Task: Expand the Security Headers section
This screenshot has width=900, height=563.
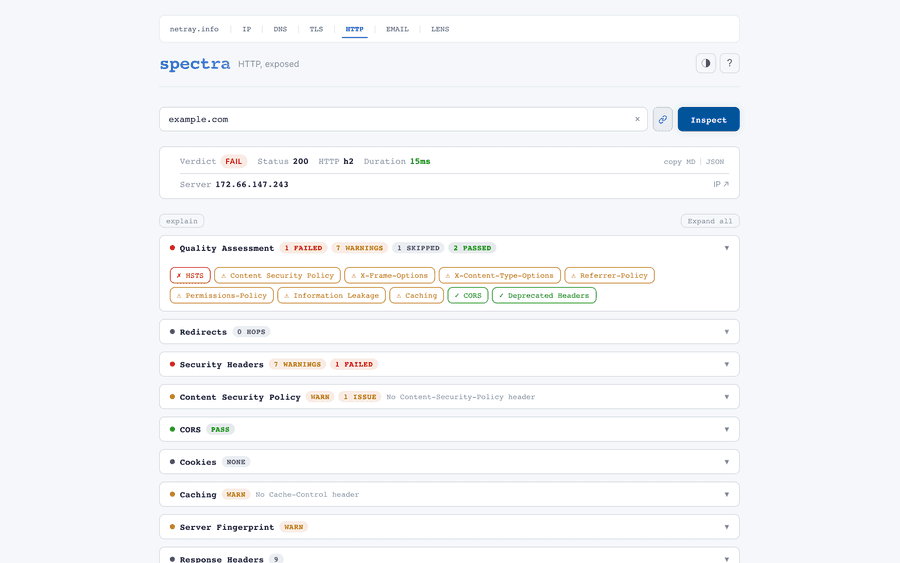Action: coord(727,364)
